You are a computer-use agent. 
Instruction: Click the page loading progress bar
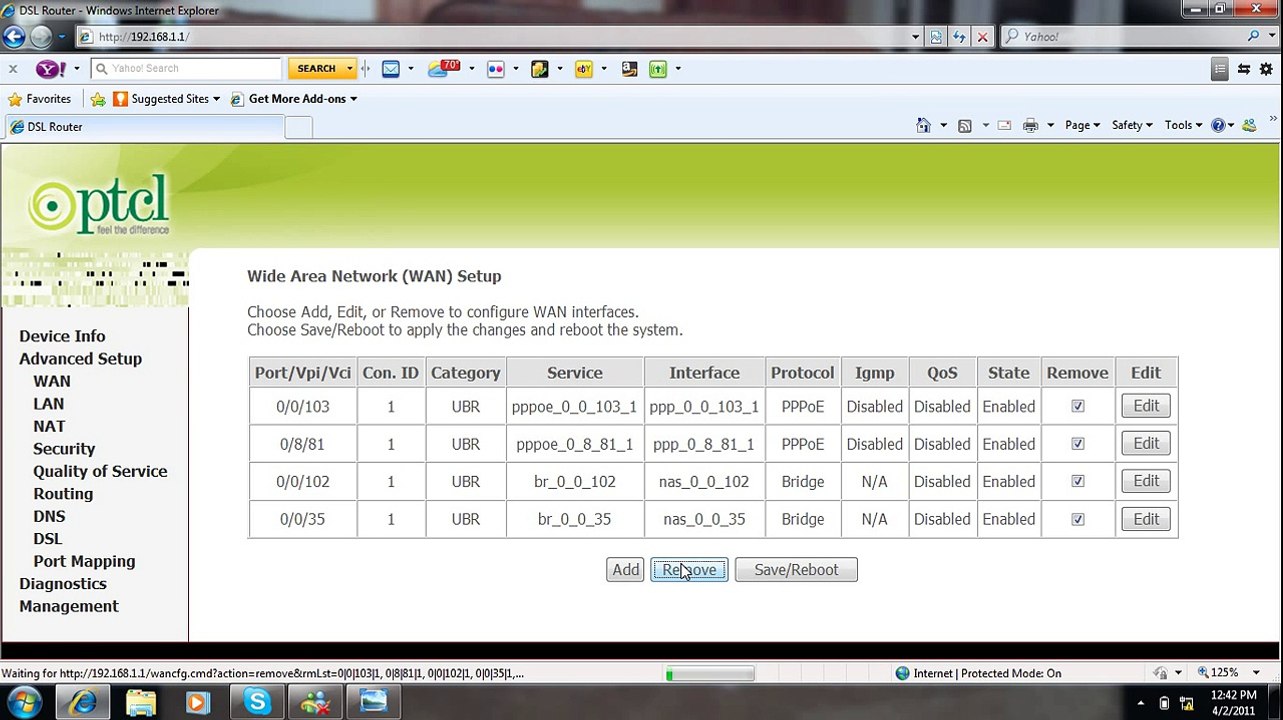710,674
